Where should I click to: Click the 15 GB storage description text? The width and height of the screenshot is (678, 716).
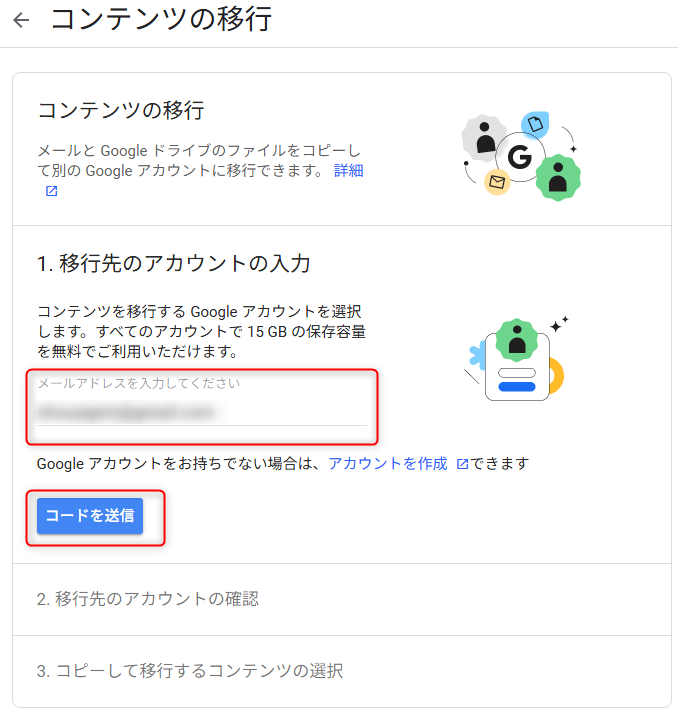click(201, 332)
